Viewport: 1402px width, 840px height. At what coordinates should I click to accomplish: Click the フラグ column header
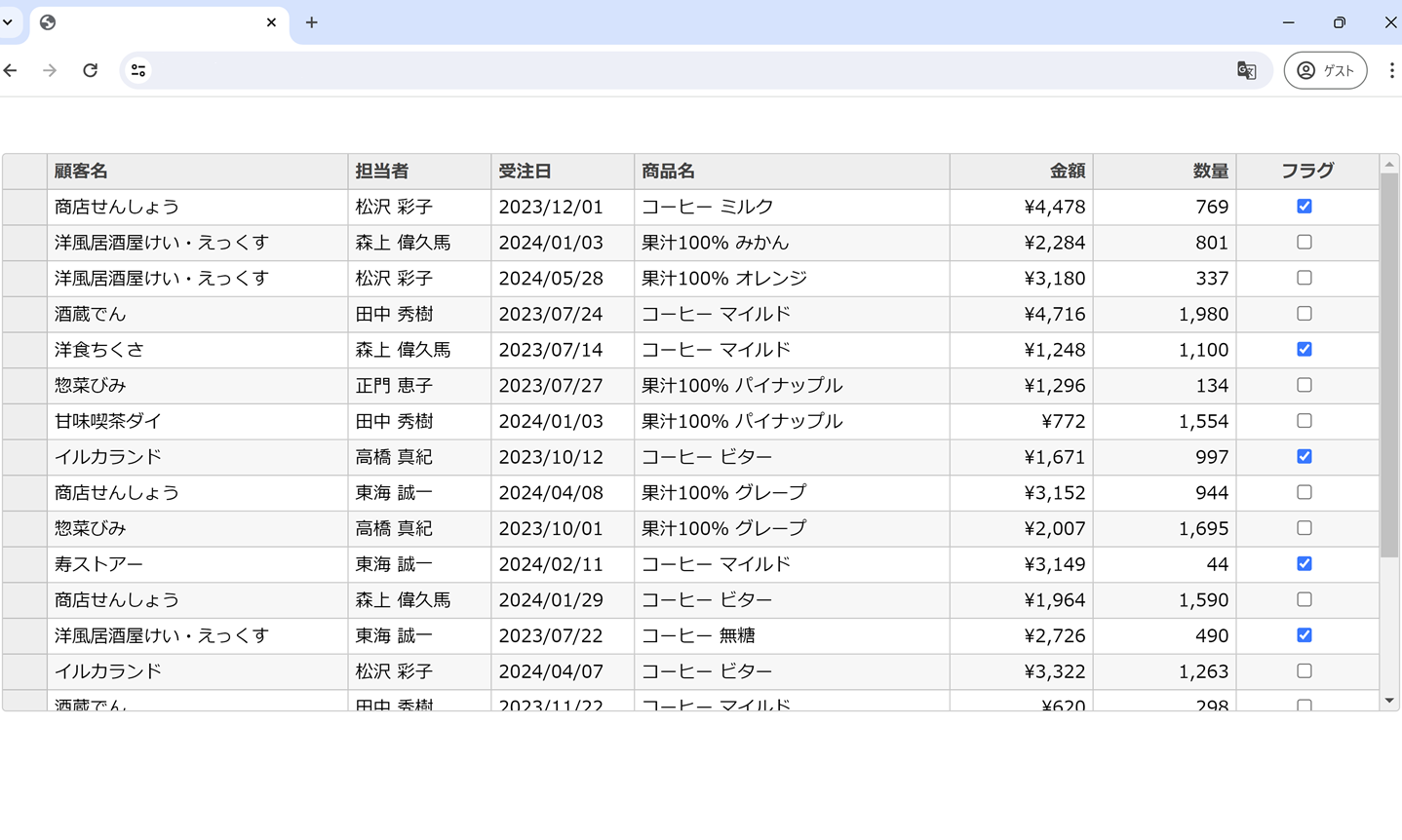[x=1307, y=171]
